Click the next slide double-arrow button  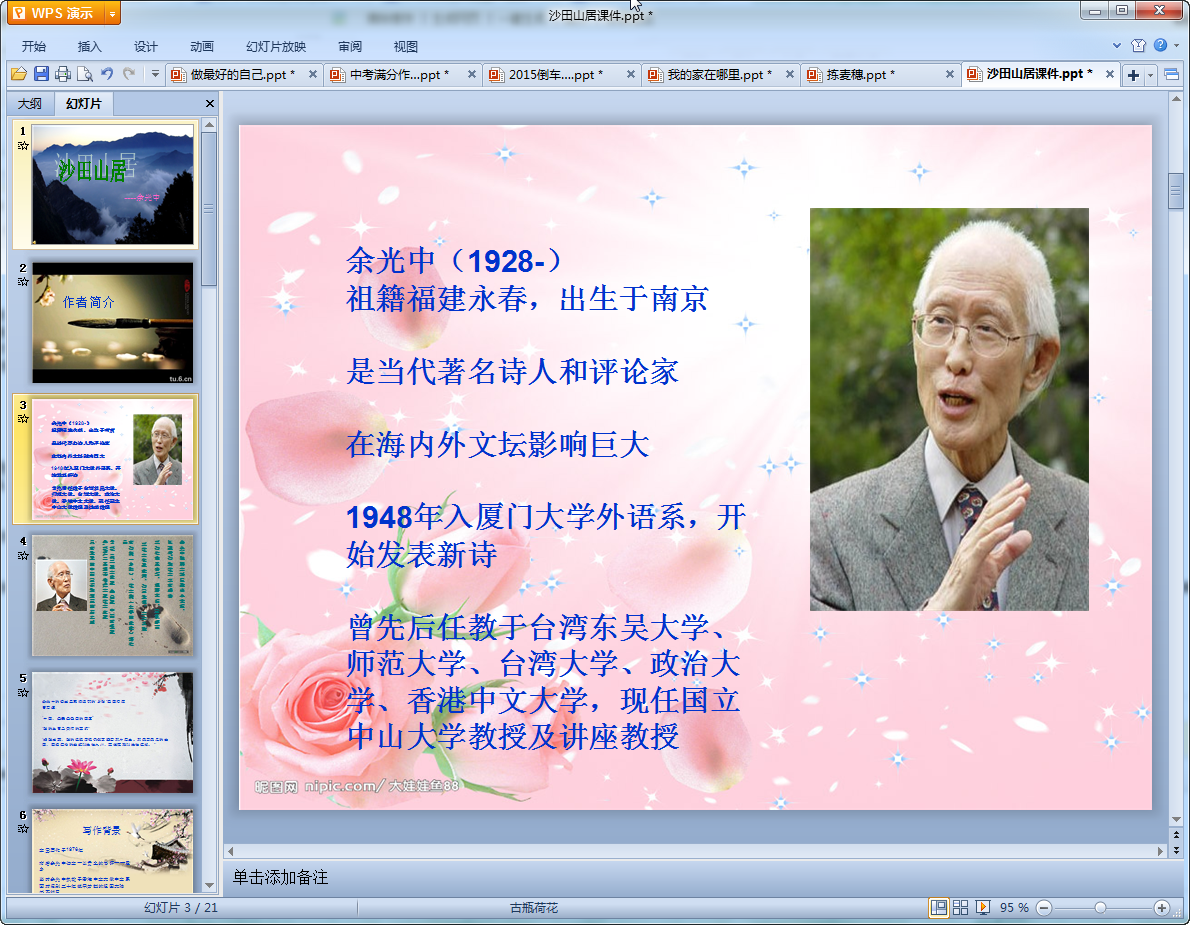[1176, 850]
